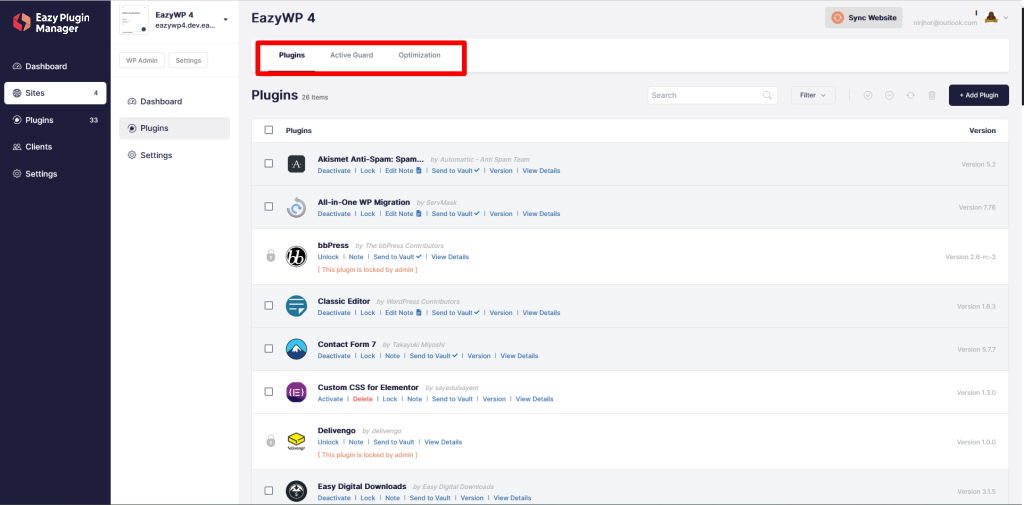Image resolution: width=1024 pixels, height=505 pixels.
Task: Open Plugins in the site panel
Action: coord(174,128)
